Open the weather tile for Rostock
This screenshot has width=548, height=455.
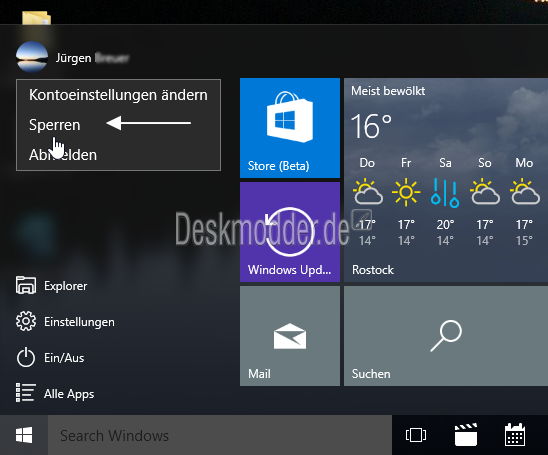tap(446, 180)
